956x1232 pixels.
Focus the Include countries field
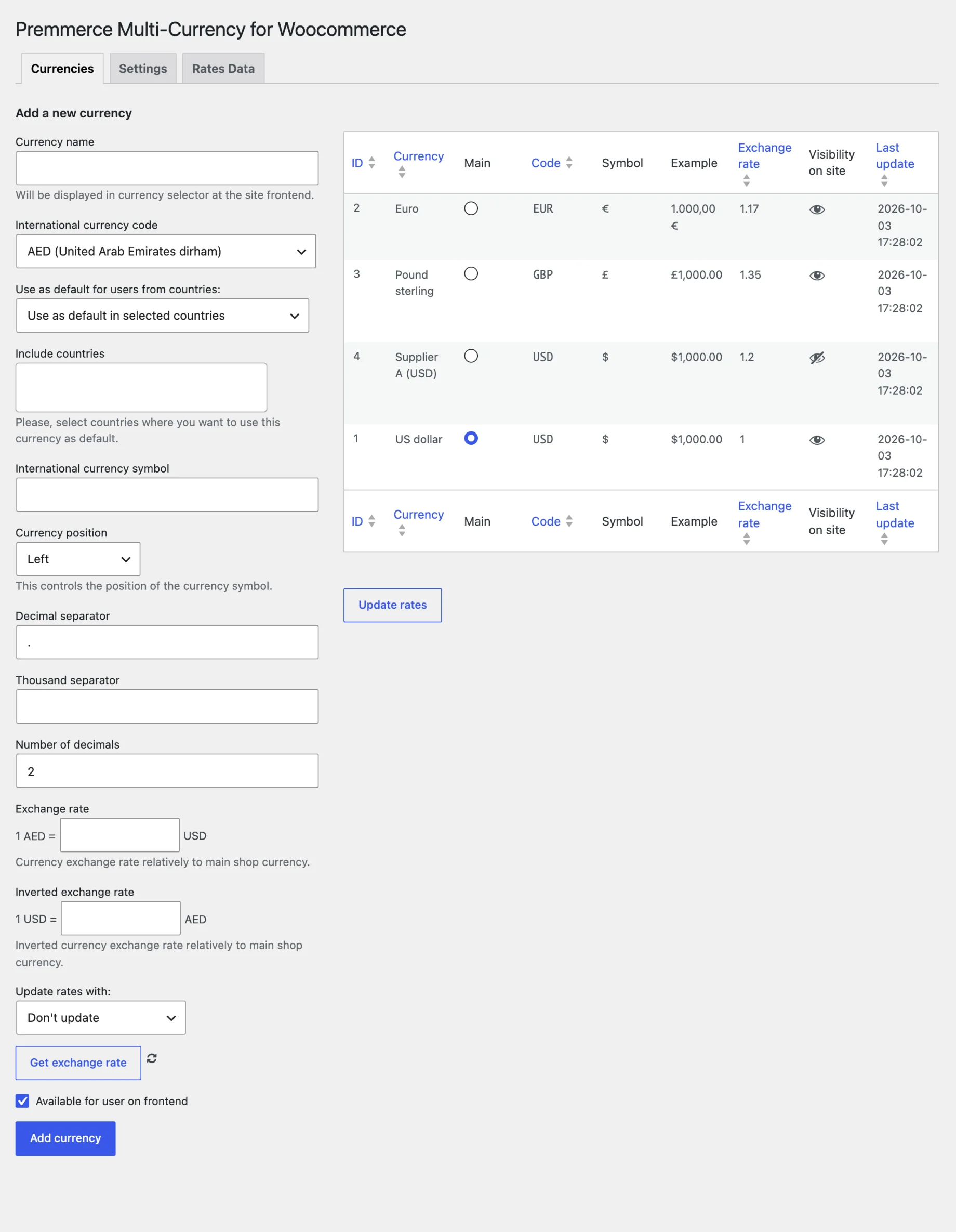pos(141,388)
